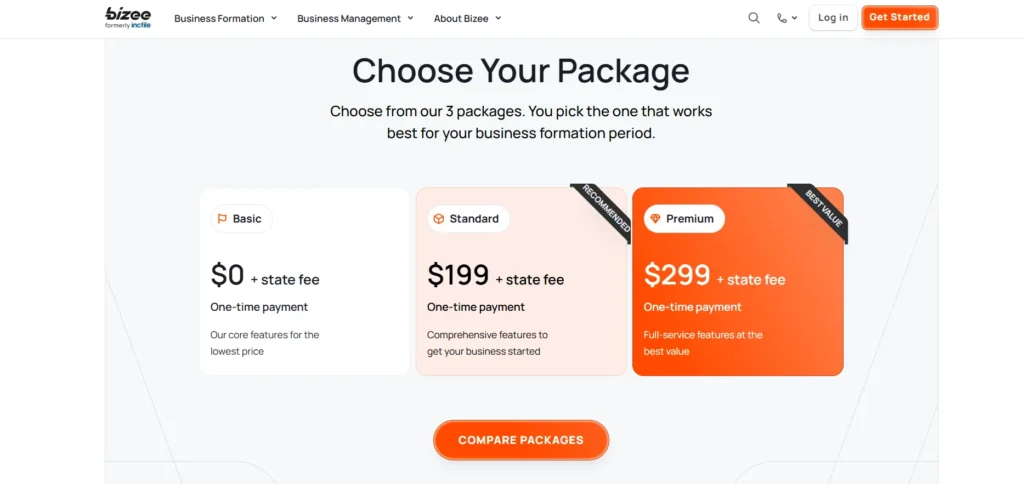Expand the phone number dropdown chevron

(795, 18)
